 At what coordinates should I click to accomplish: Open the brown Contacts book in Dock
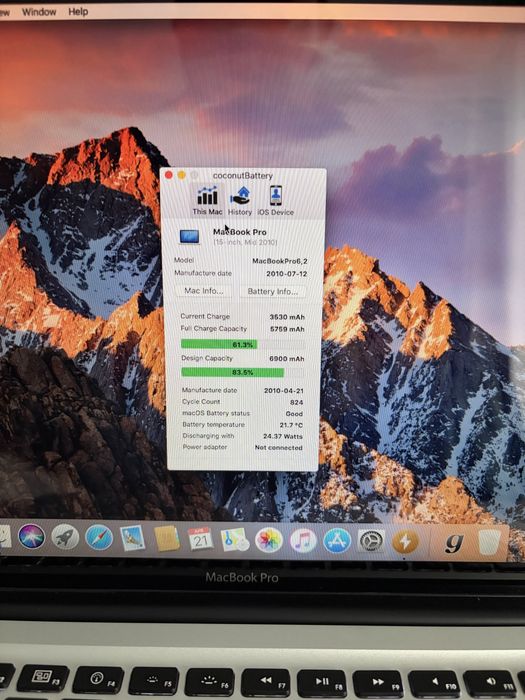(167, 538)
